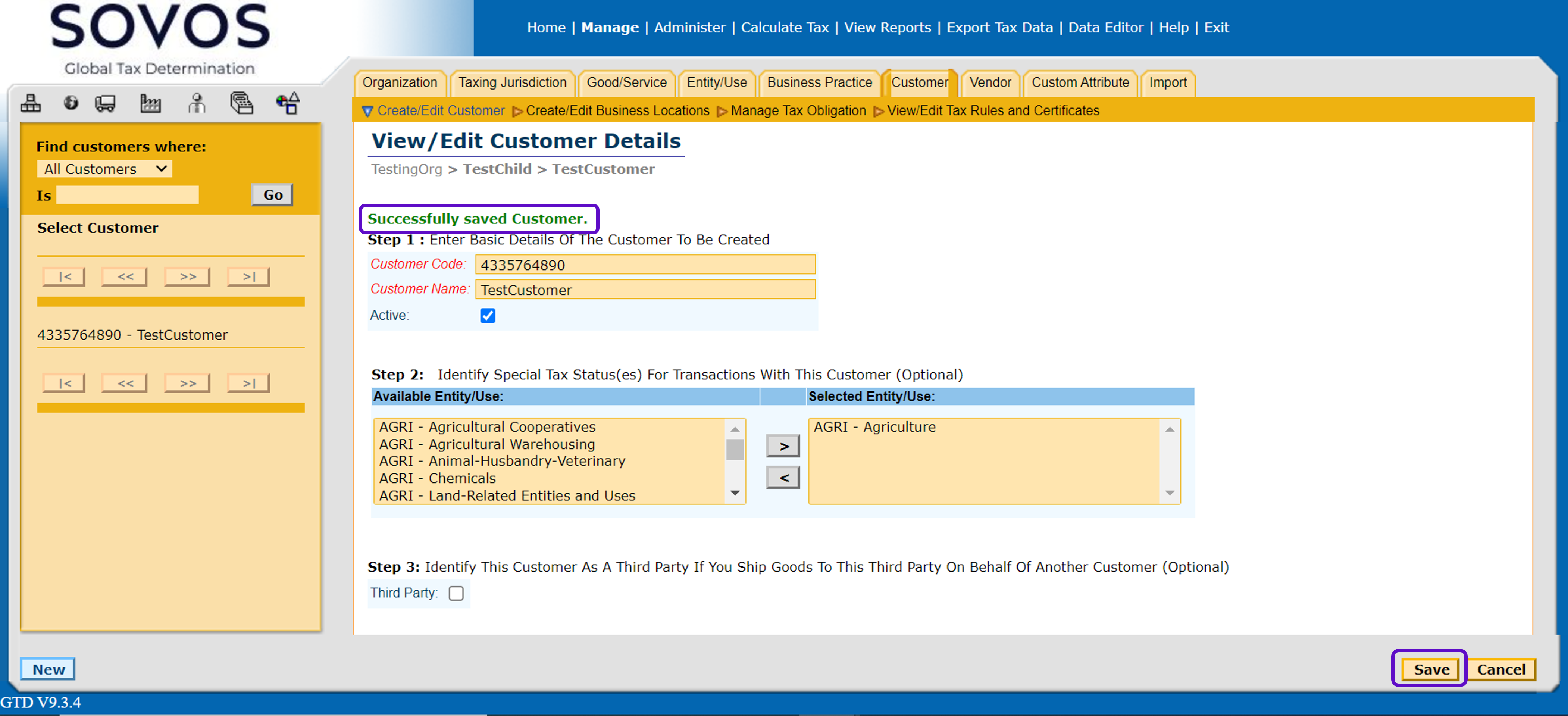This screenshot has height=716, width=1568.
Task: Click the factory building icon
Action: pyautogui.click(x=150, y=103)
